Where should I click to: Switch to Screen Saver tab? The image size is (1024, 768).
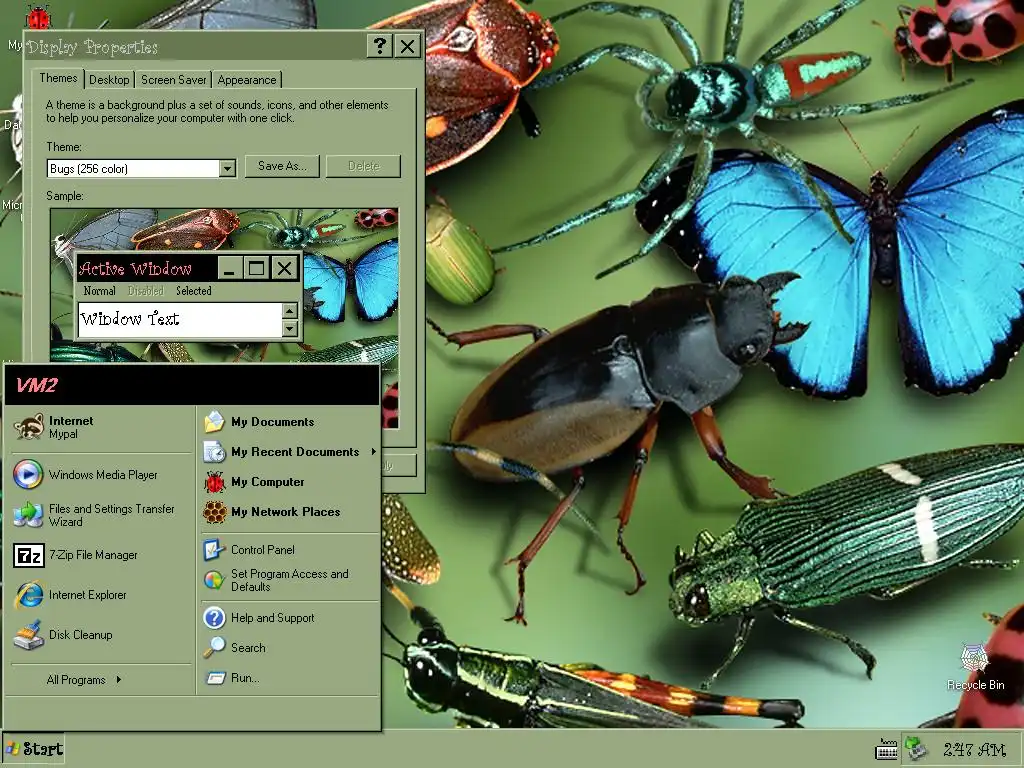(x=174, y=80)
